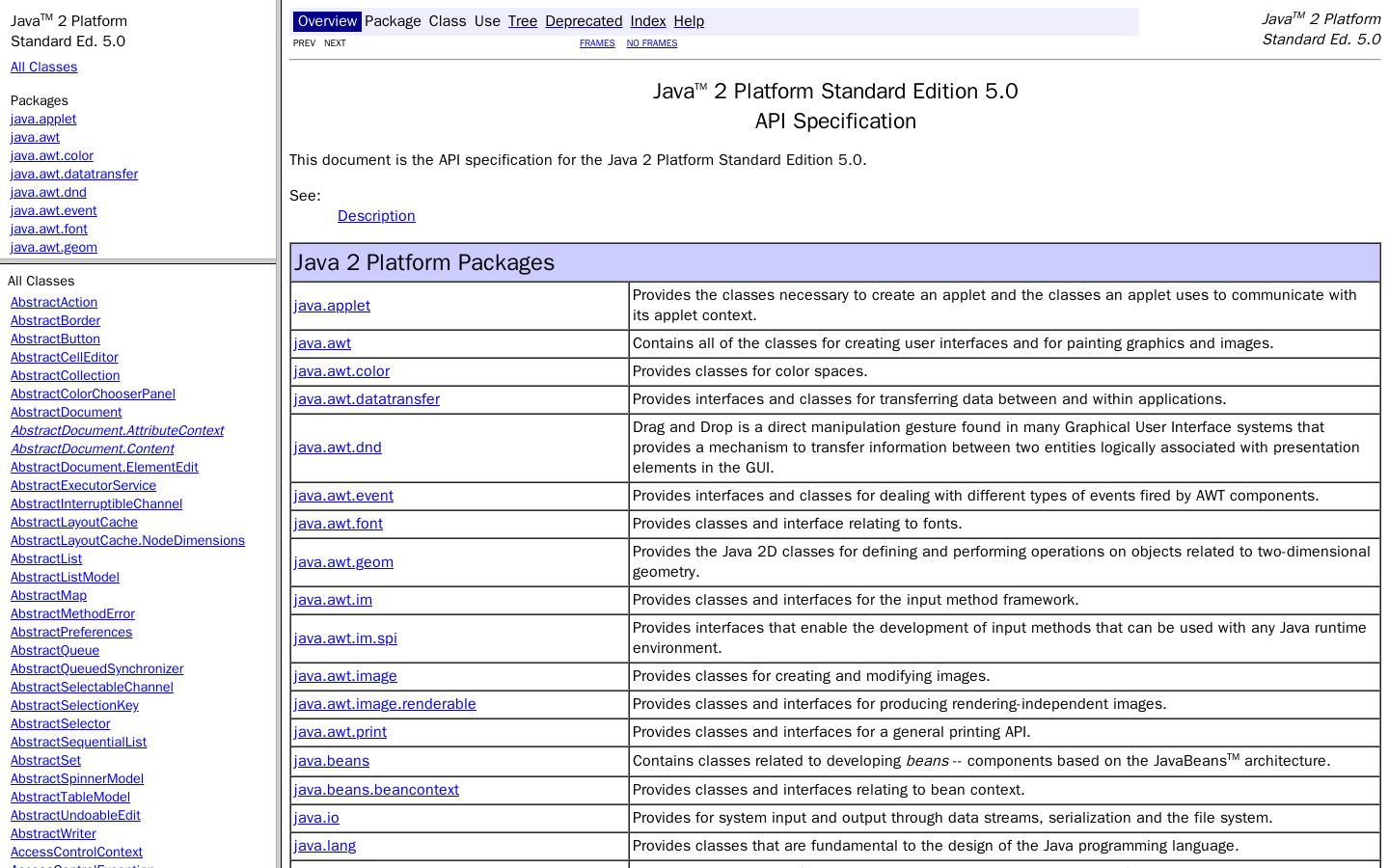Open the AbstractMap class
This screenshot has width=1389, height=868.
click(48, 595)
